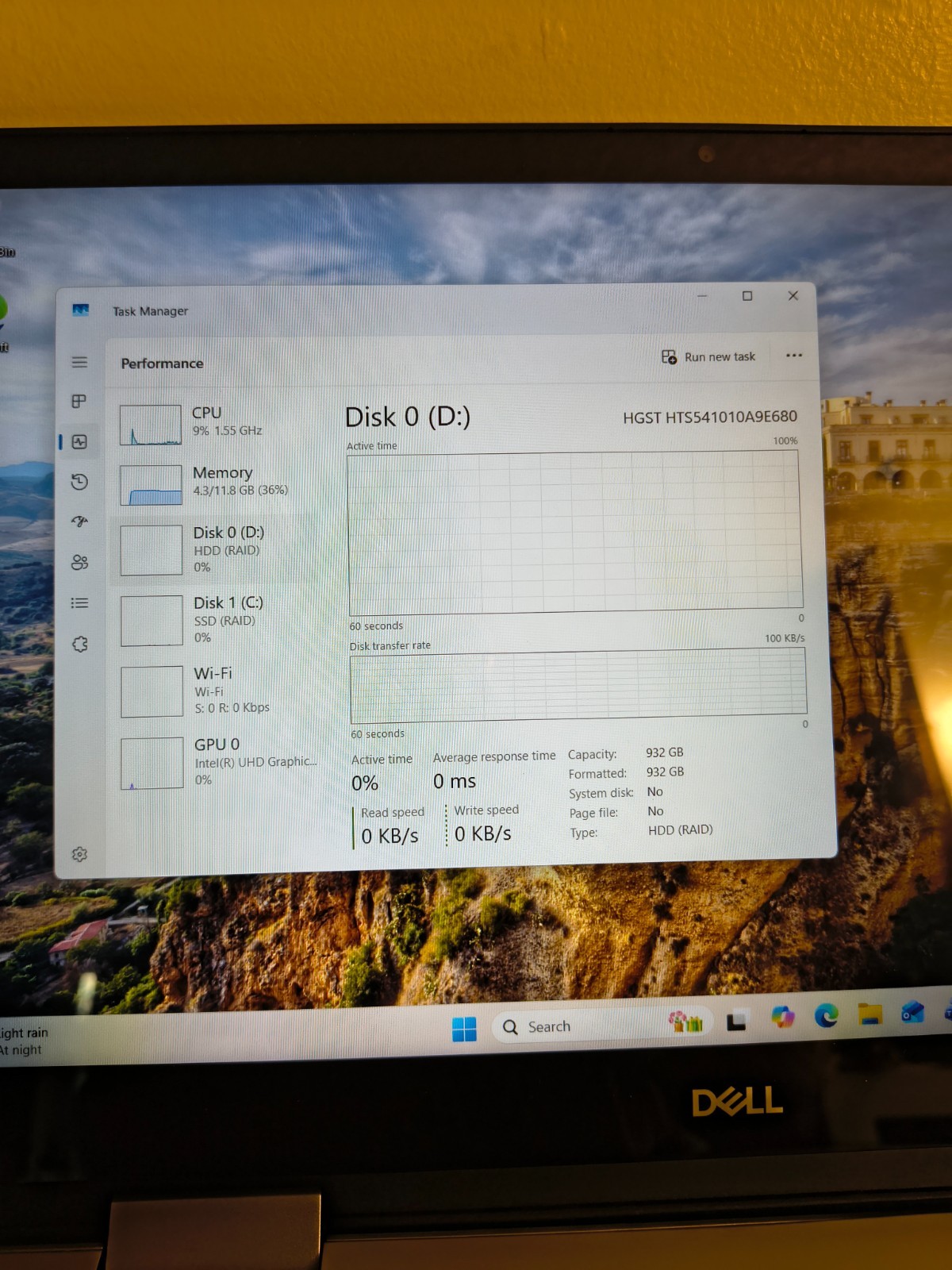Click the Disk 0 active time graph
This screenshot has height=1270, width=952.
pos(575,532)
